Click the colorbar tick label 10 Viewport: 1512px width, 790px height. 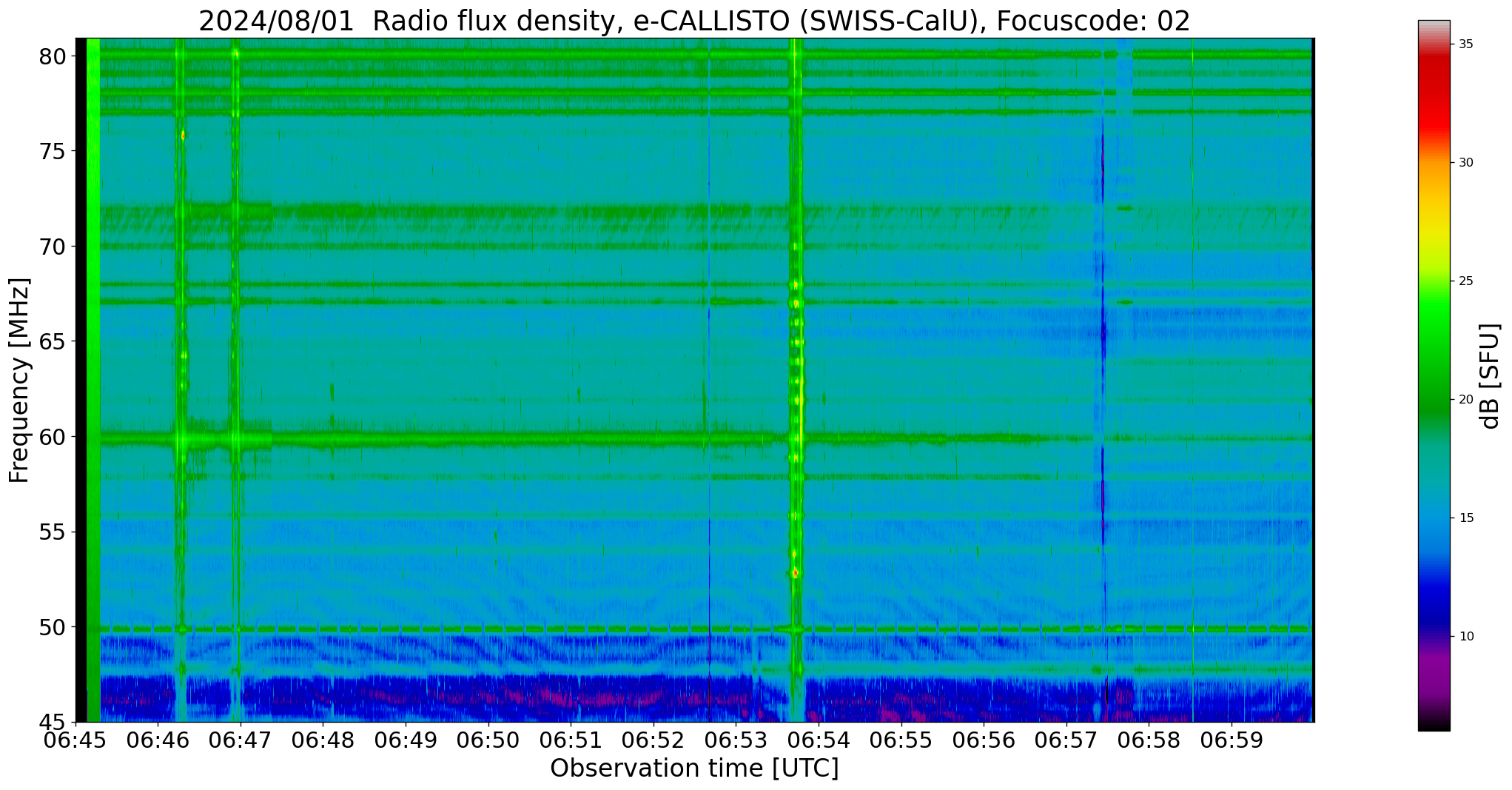(1465, 637)
